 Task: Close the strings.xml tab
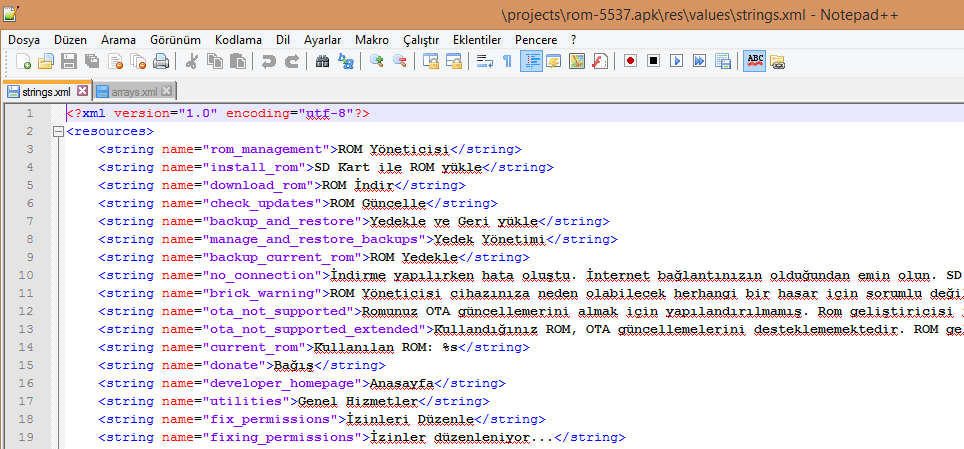tap(82, 91)
